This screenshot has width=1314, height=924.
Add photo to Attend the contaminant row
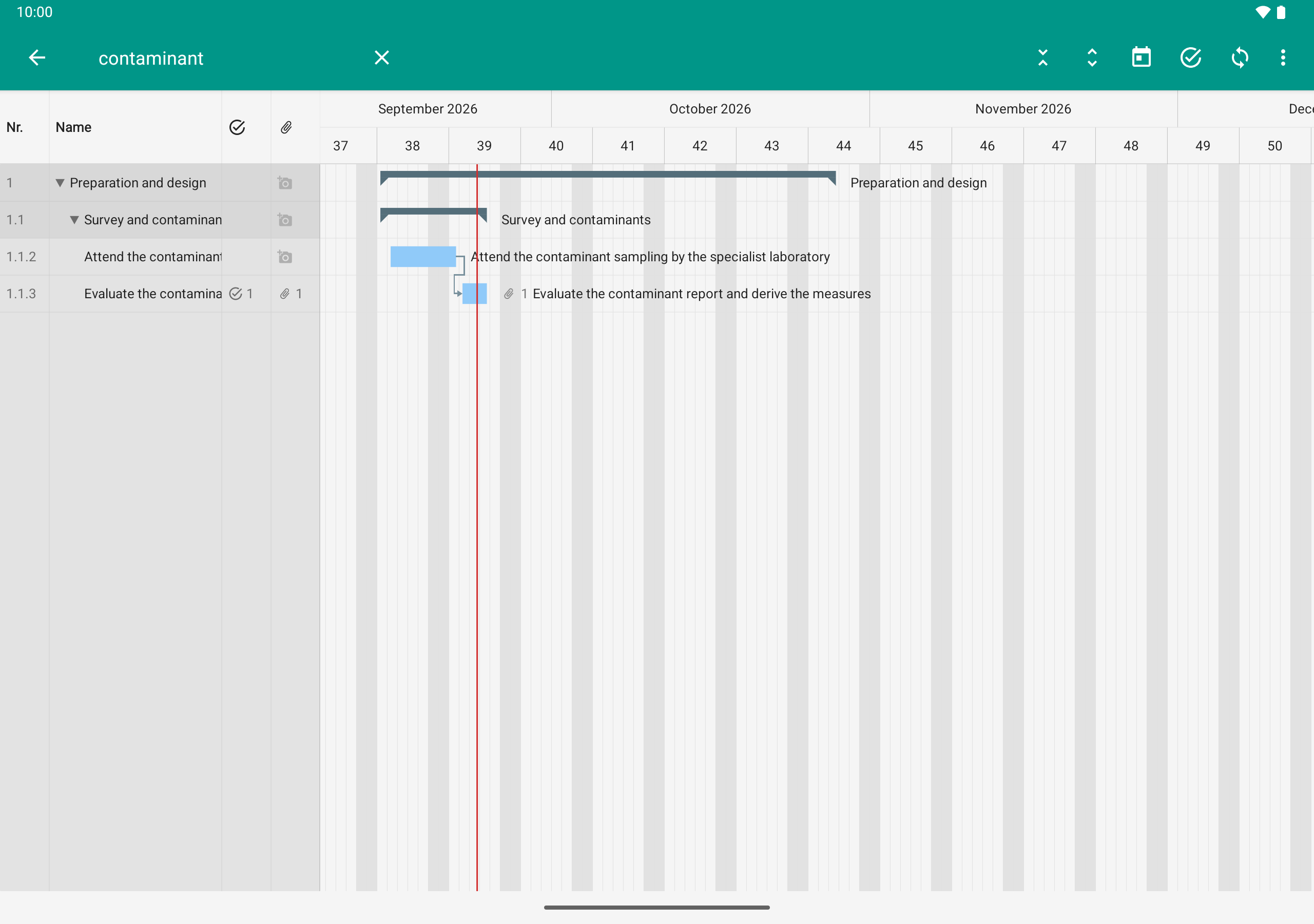(x=285, y=257)
